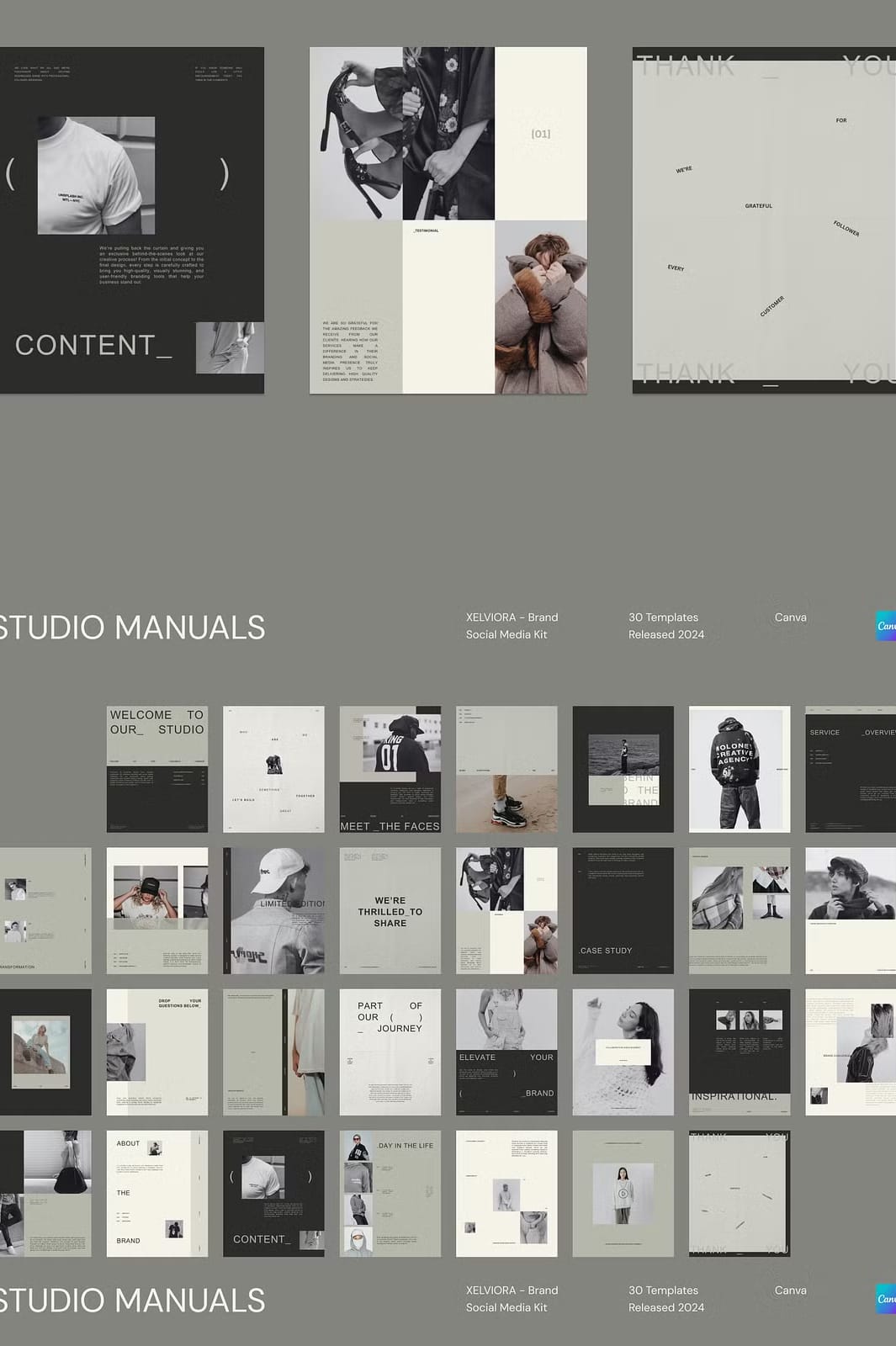
Task: Open the template with black handbag photo
Action: (45, 1194)
